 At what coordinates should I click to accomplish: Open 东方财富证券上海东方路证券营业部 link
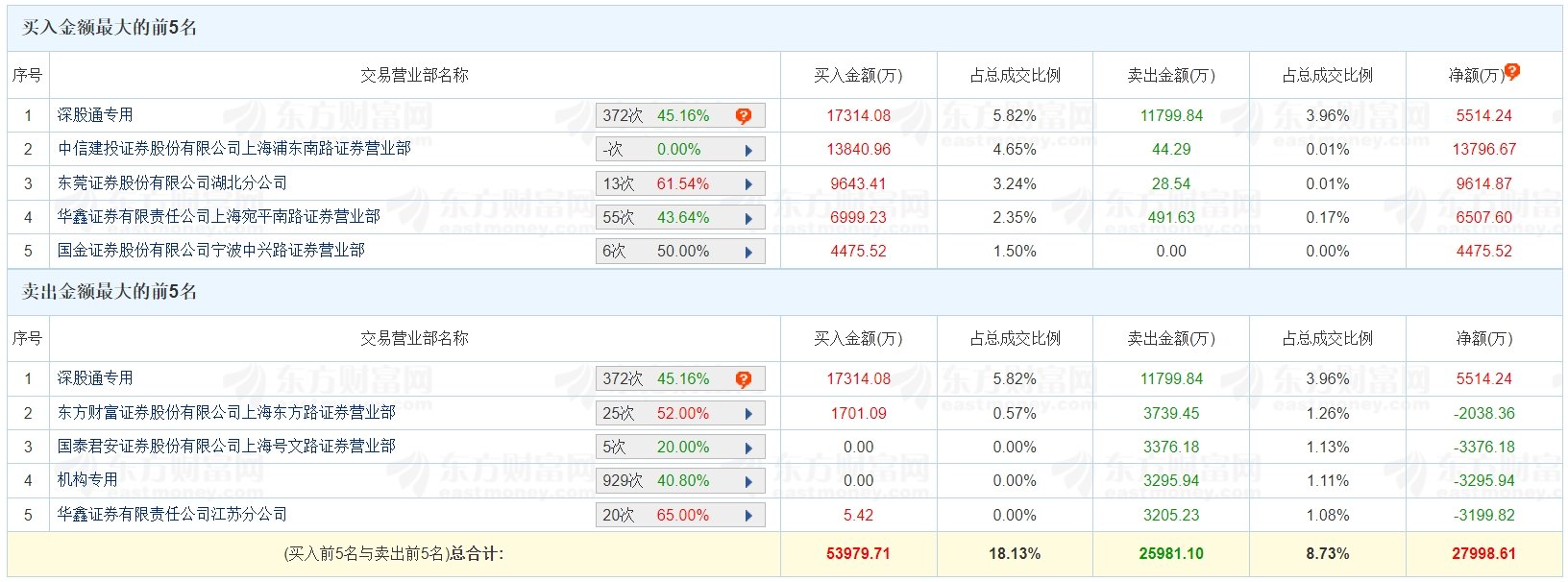(x=226, y=413)
